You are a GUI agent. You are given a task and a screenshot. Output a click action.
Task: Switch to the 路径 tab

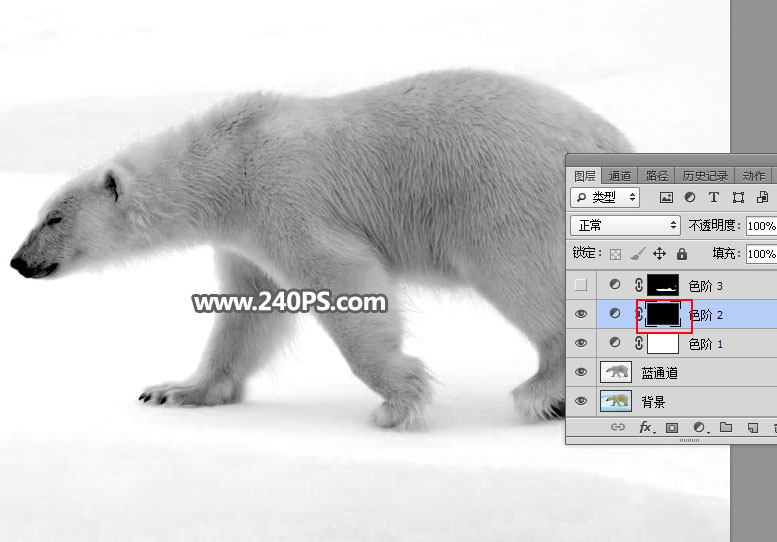(x=657, y=176)
